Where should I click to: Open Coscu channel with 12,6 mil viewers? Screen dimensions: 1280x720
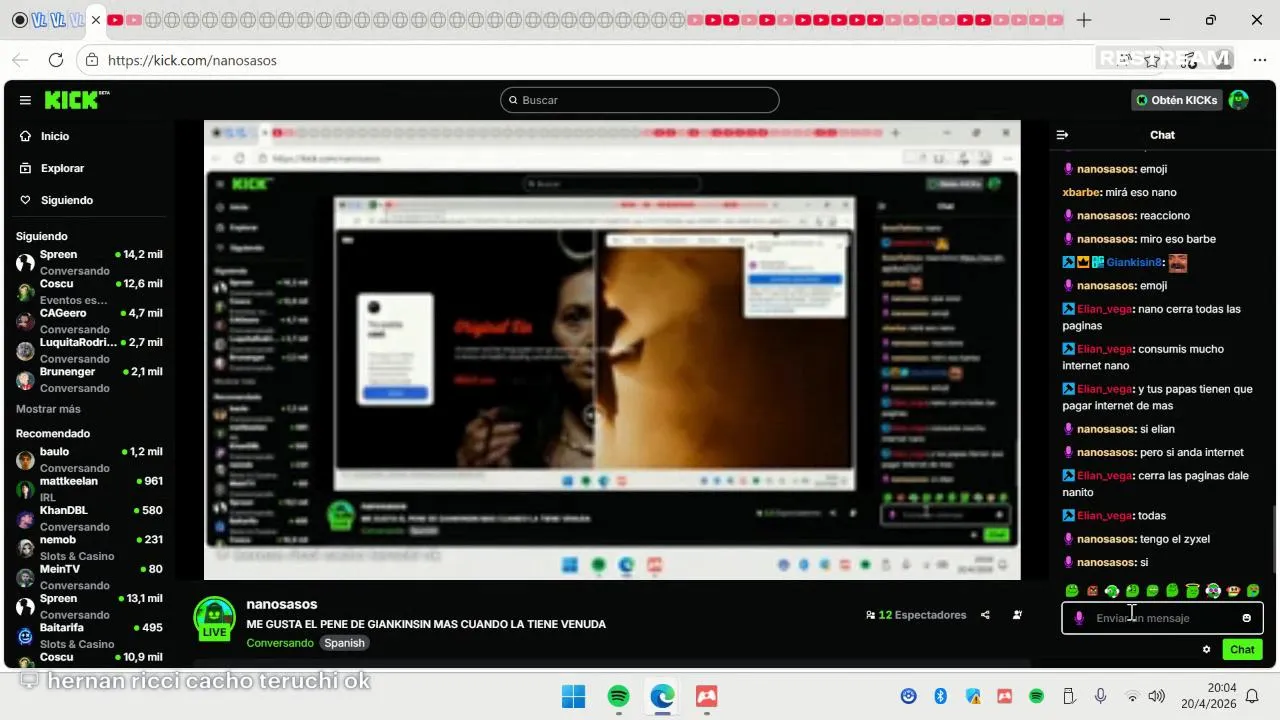pyautogui.click(x=89, y=291)
